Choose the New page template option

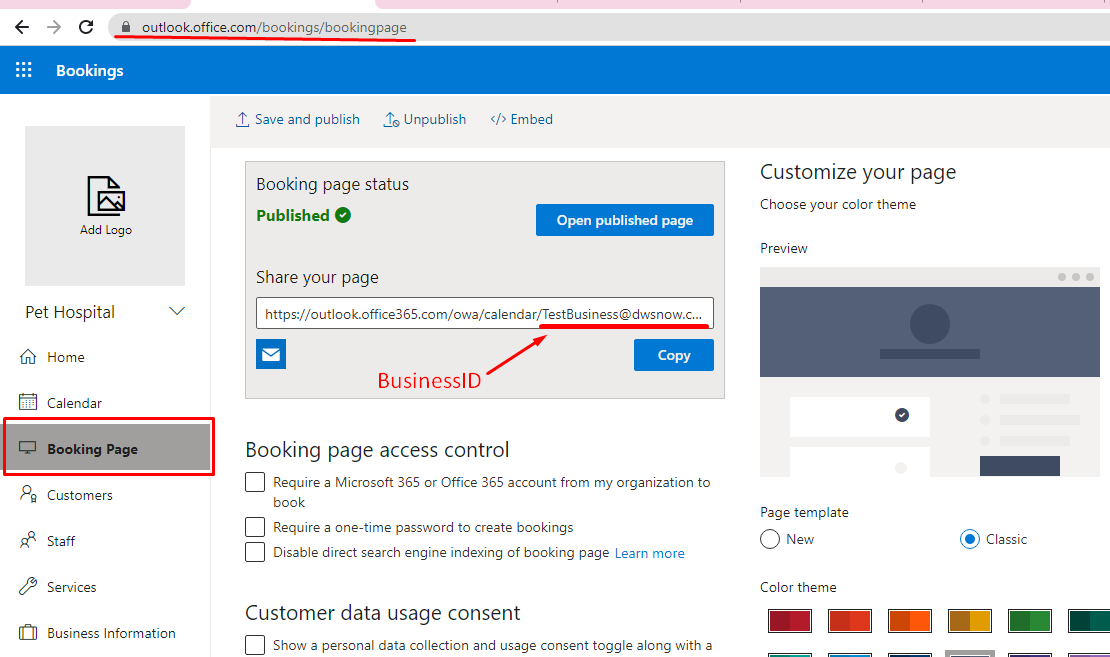(x=770, y=539)
